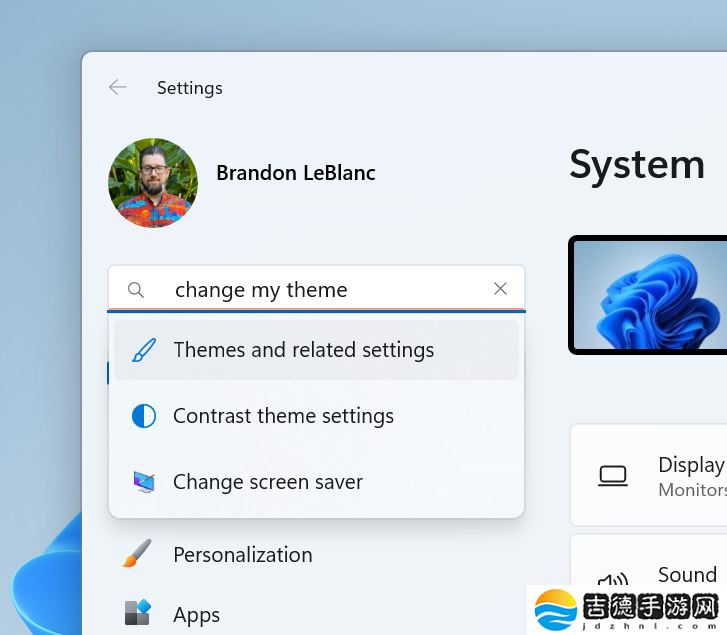Select the desktop wallpaper preview thumbnail
This screenshot has height=635, width=727.
(x=649, y=295)
